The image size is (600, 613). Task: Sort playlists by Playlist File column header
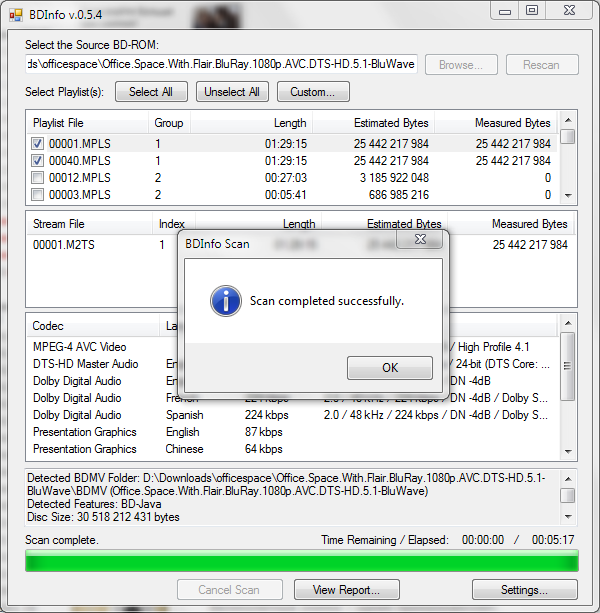[88, 123]
